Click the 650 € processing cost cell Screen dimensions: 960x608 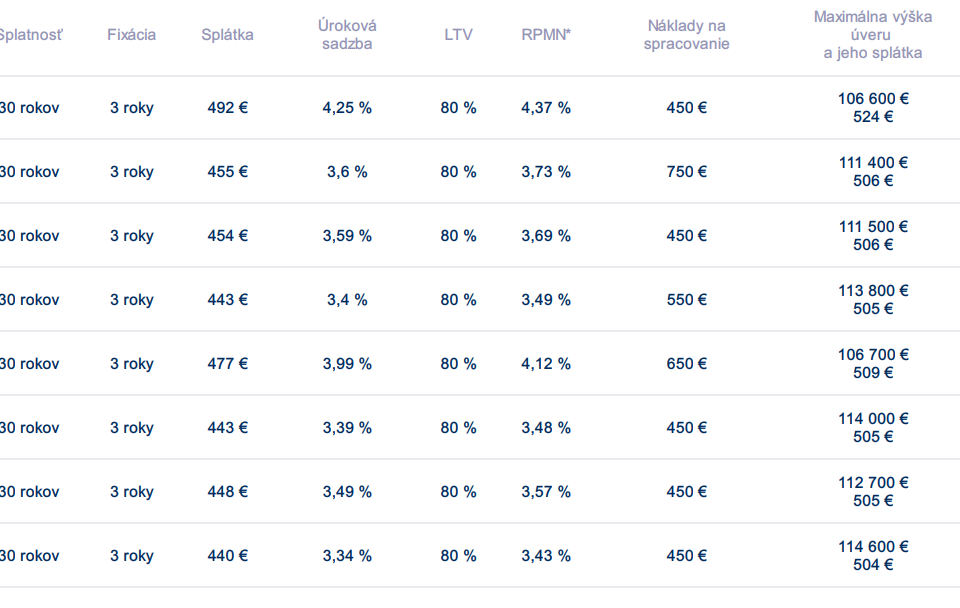(686, 364)
